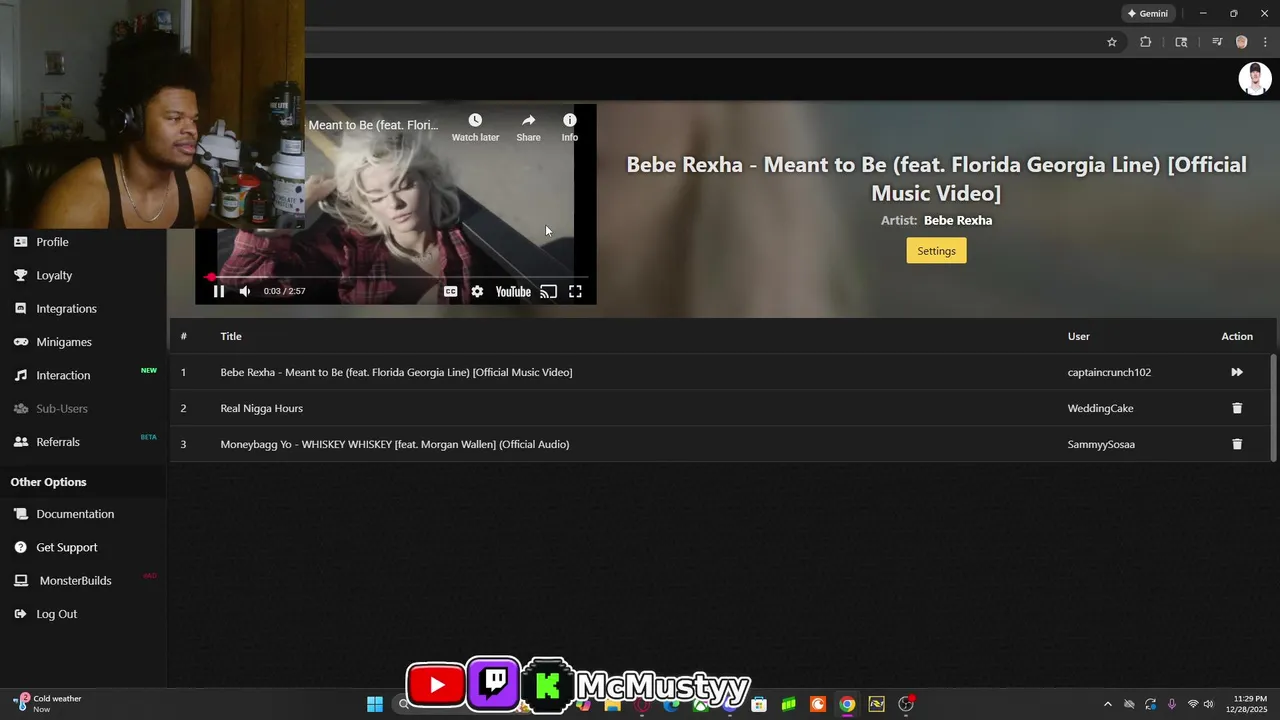Open the Windows Start menu

point(375,704)
